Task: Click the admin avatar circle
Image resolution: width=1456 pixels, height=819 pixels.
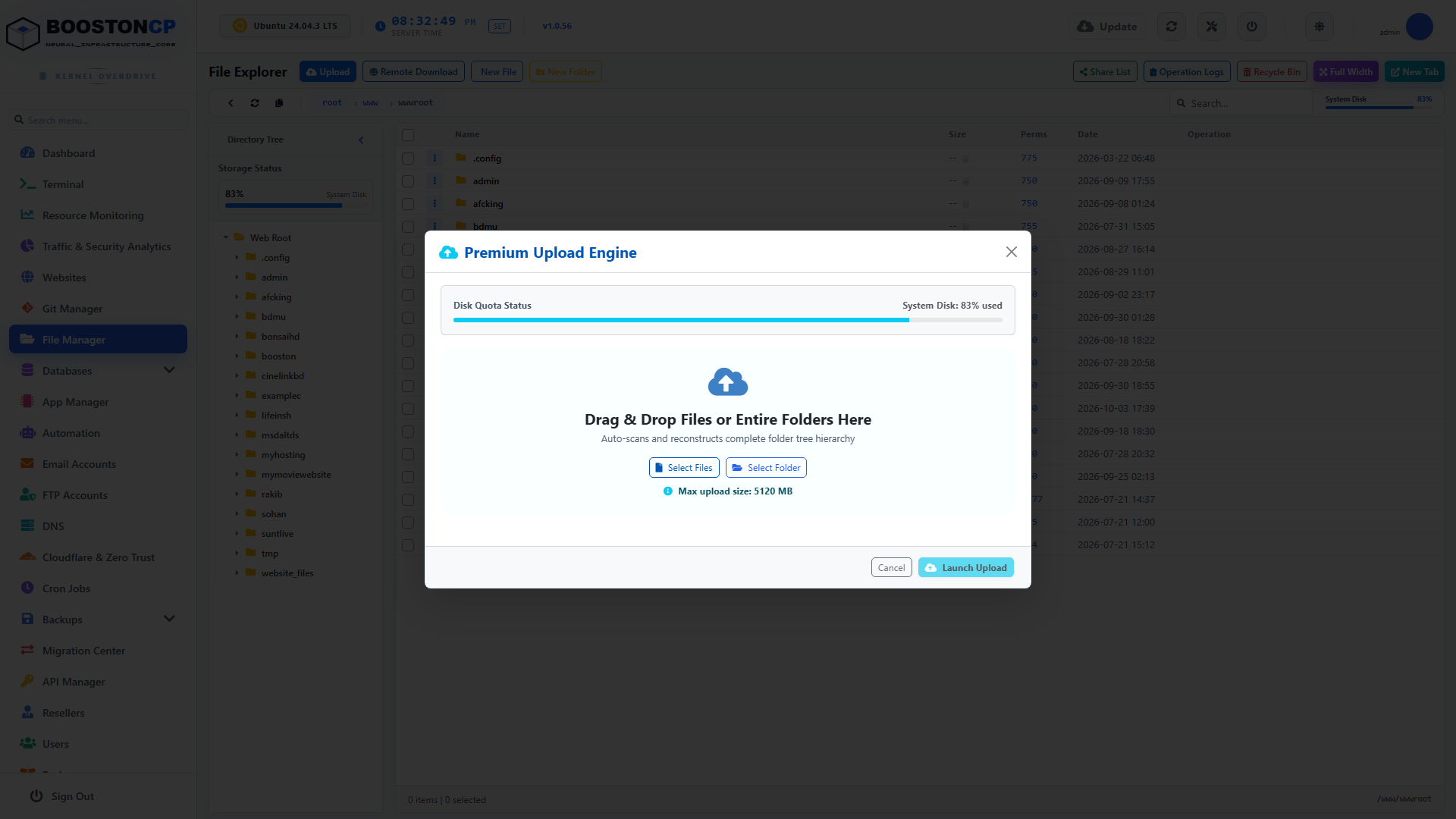Action: pos(1419,27)
